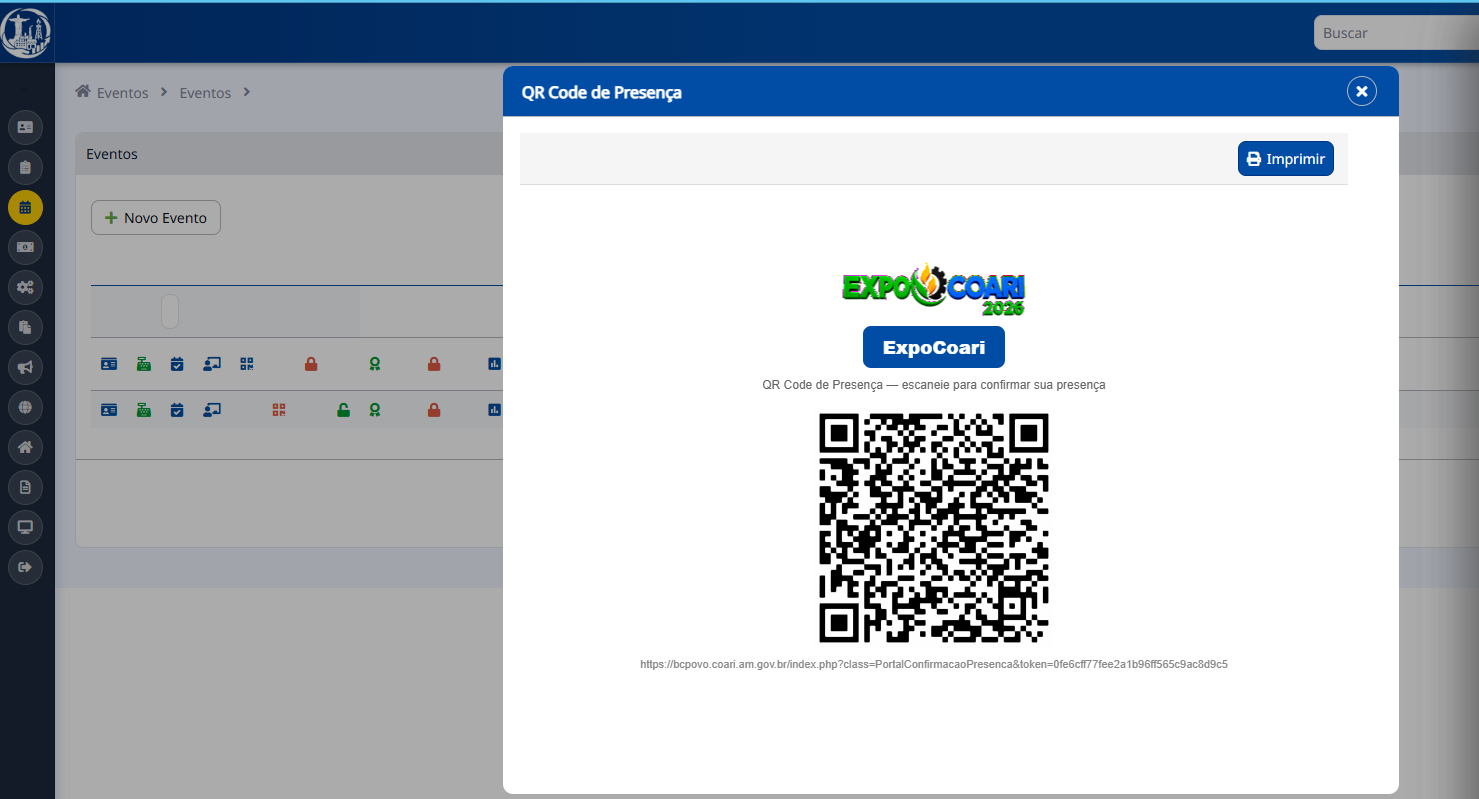This screenshot has width=1479, height=799.
Task: Click the small filter box in the table header
Action: [170, 312]
